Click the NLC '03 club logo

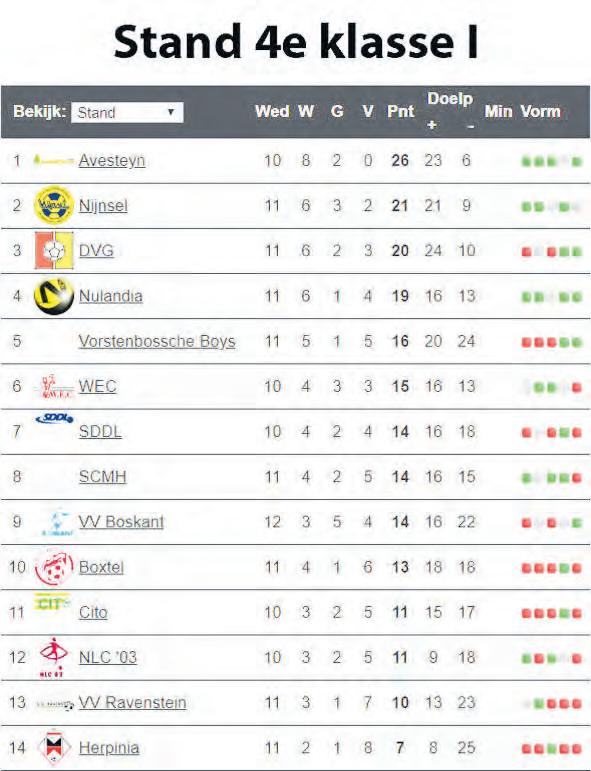click(53, 657)
